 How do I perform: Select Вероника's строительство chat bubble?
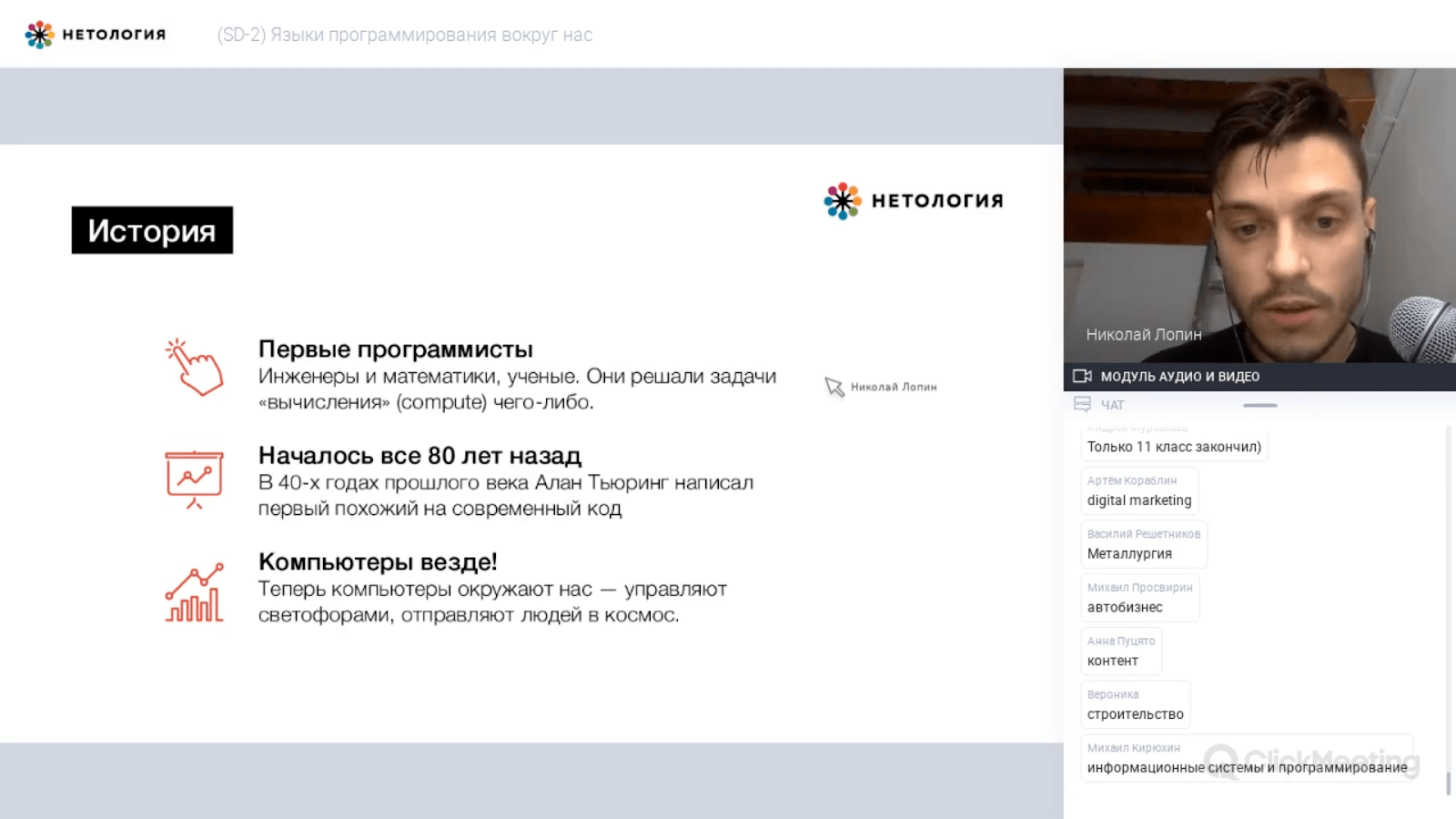point(1136,704)
